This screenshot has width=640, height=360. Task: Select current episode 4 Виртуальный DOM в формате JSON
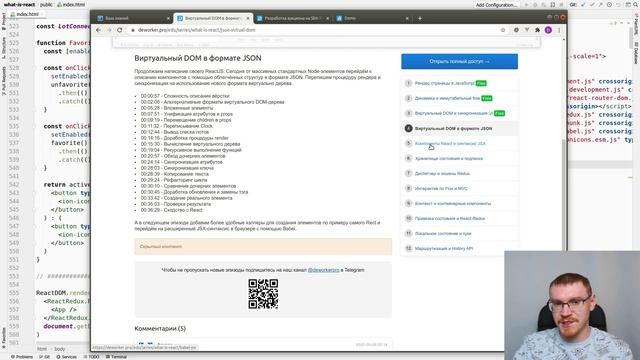453,129
